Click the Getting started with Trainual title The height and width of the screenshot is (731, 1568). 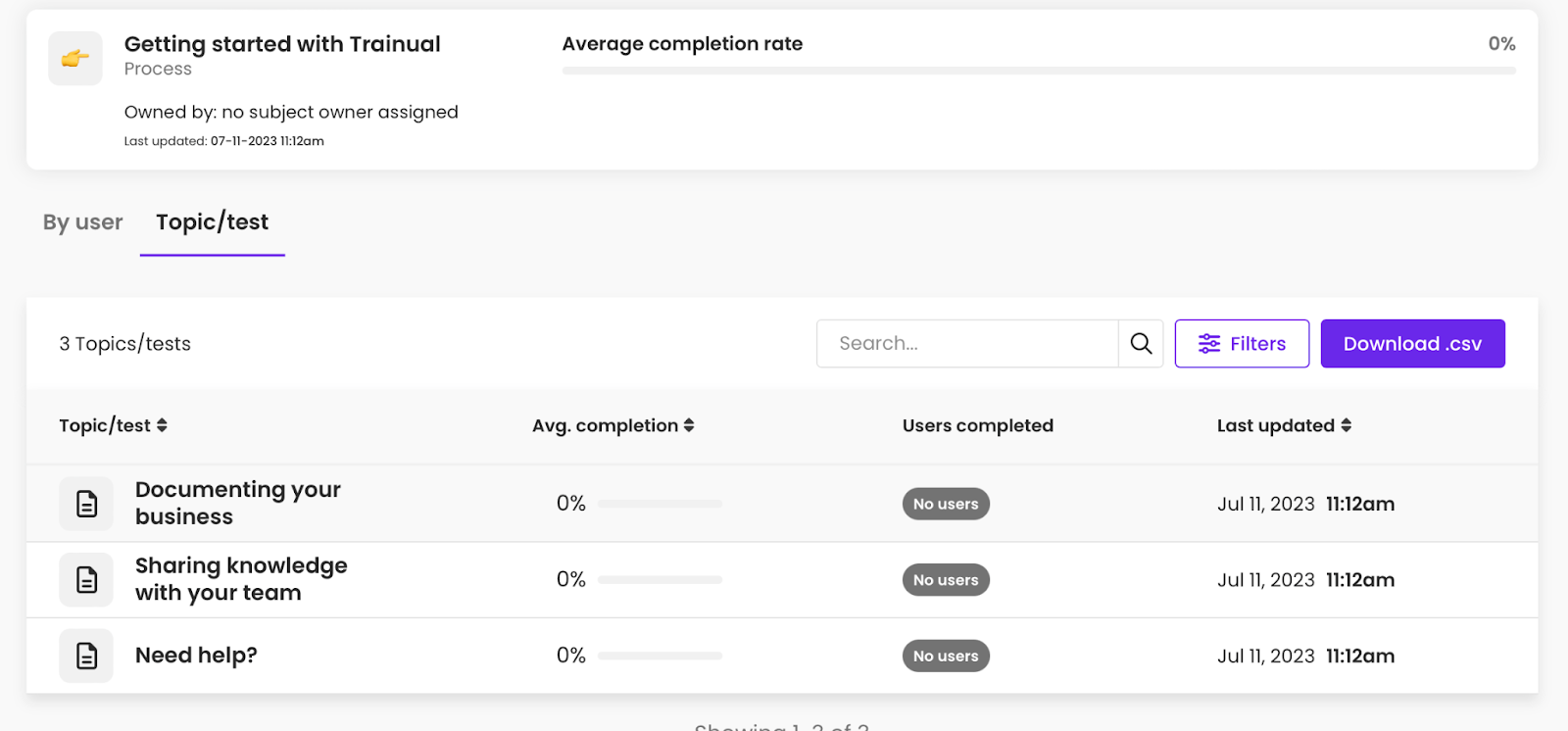[282, 44]
